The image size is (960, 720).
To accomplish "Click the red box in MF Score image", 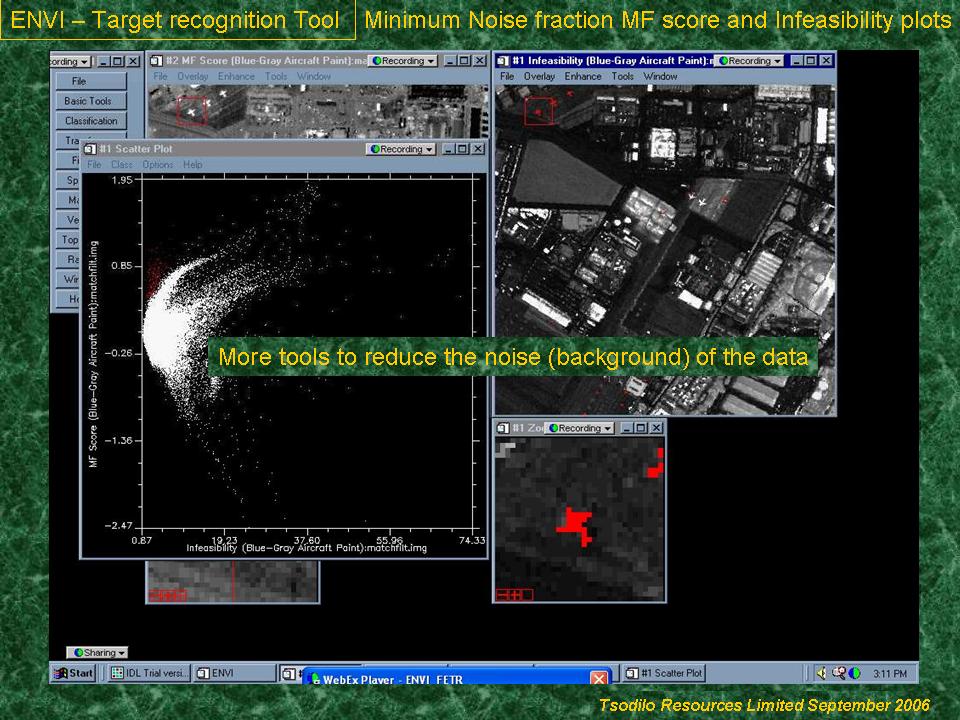I will [192, 110].
